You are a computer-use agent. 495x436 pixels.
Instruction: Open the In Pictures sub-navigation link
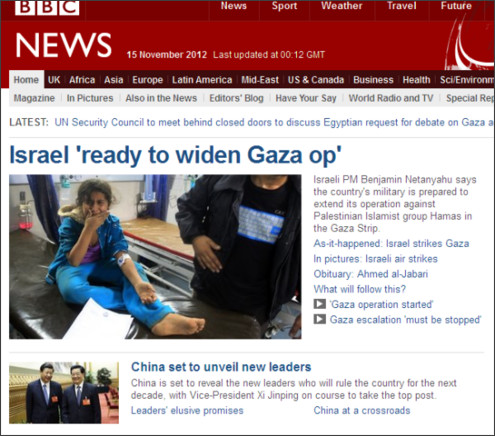pos(90,98)
